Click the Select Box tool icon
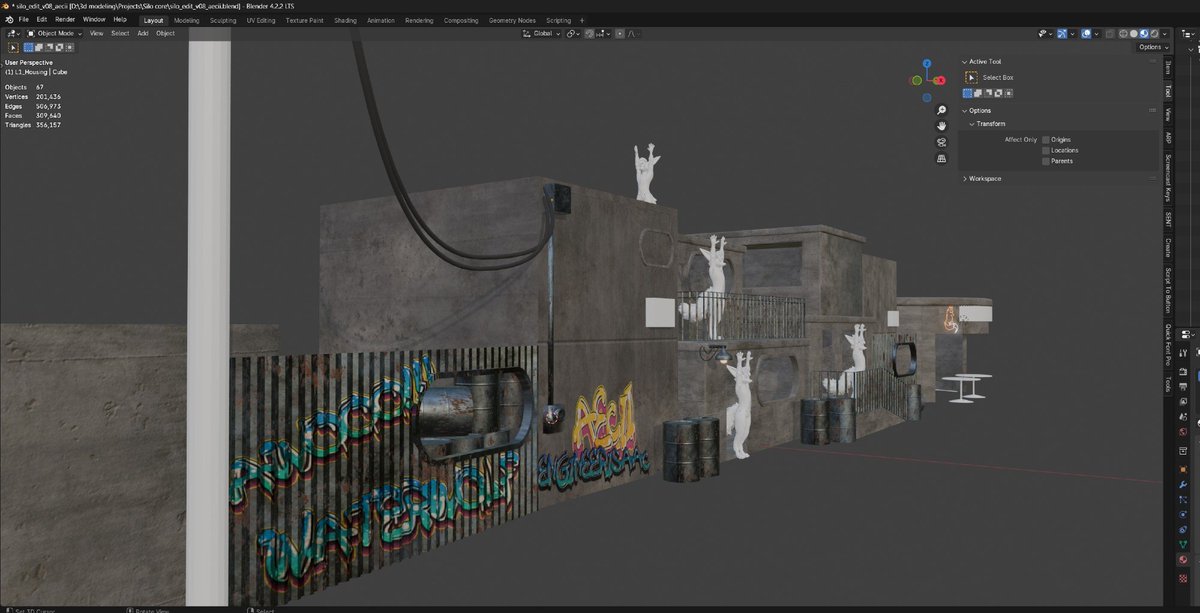The image size is (1200, 613). coord(970,77)
